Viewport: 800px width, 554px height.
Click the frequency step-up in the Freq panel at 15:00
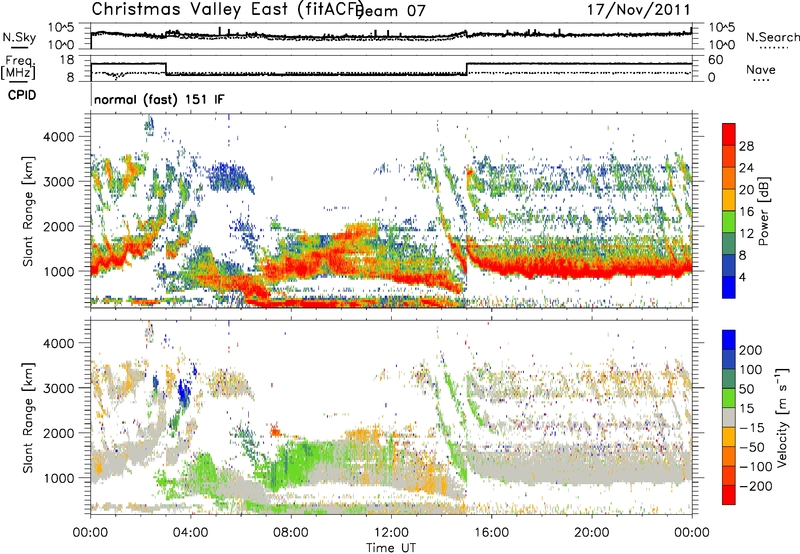point(467,69)
